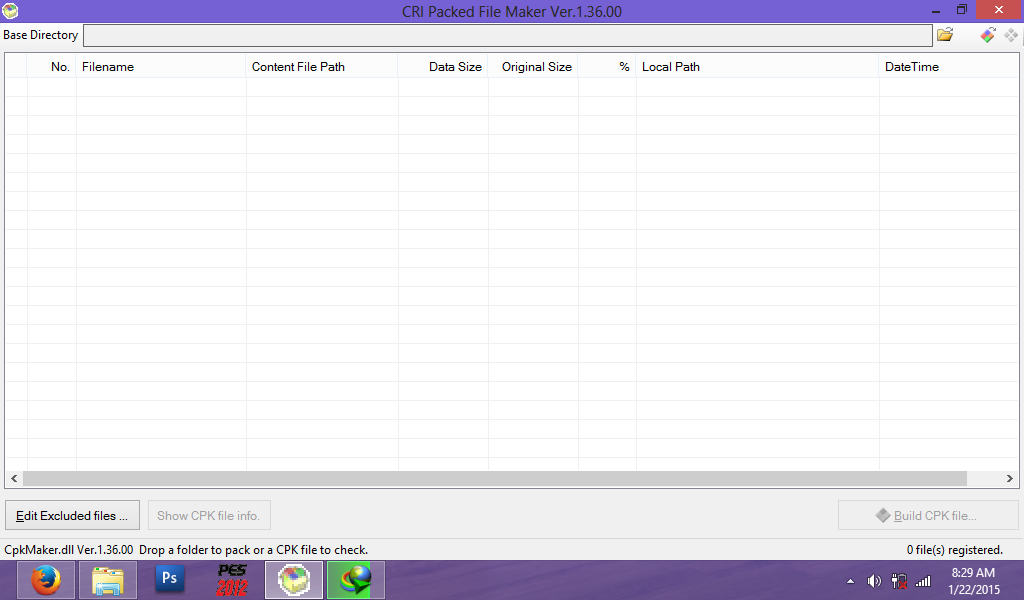Click the grayed diamond build icon in toolbar

point(1011,35)
